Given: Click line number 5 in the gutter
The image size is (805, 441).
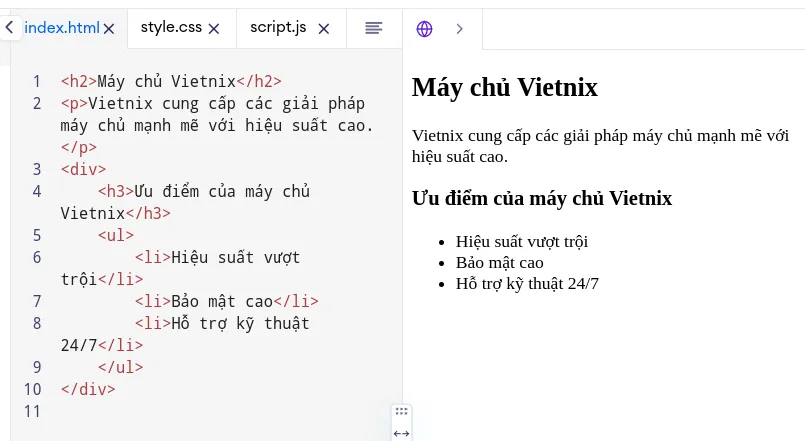Looking at the screenshot, I should click(37, 236).
